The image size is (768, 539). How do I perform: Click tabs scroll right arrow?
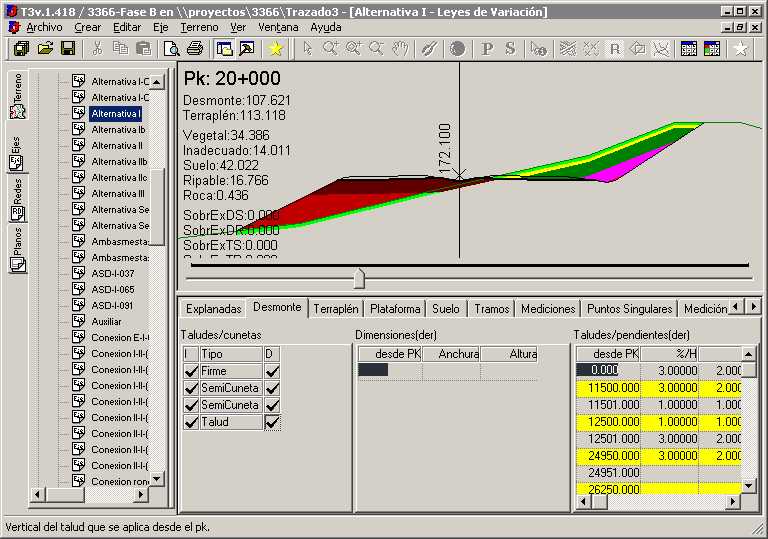tap(753, 307)
